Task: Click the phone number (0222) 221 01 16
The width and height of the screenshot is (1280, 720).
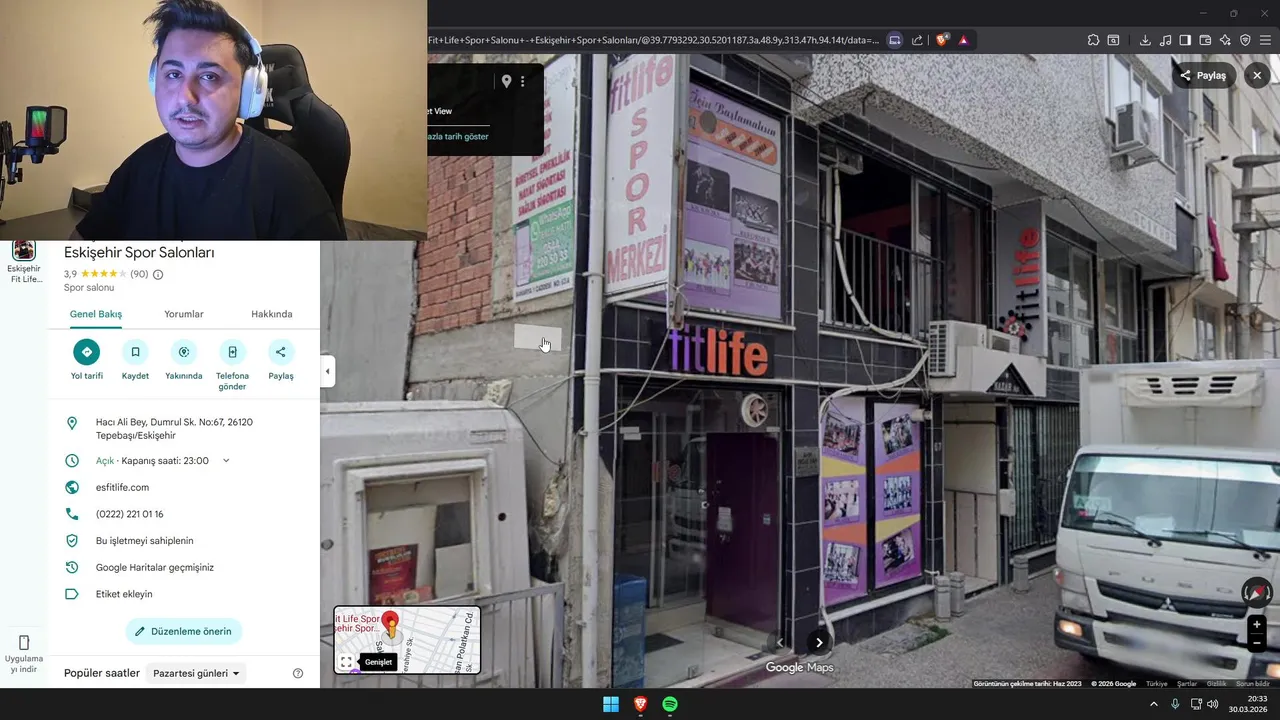Action: pos(129,514)
